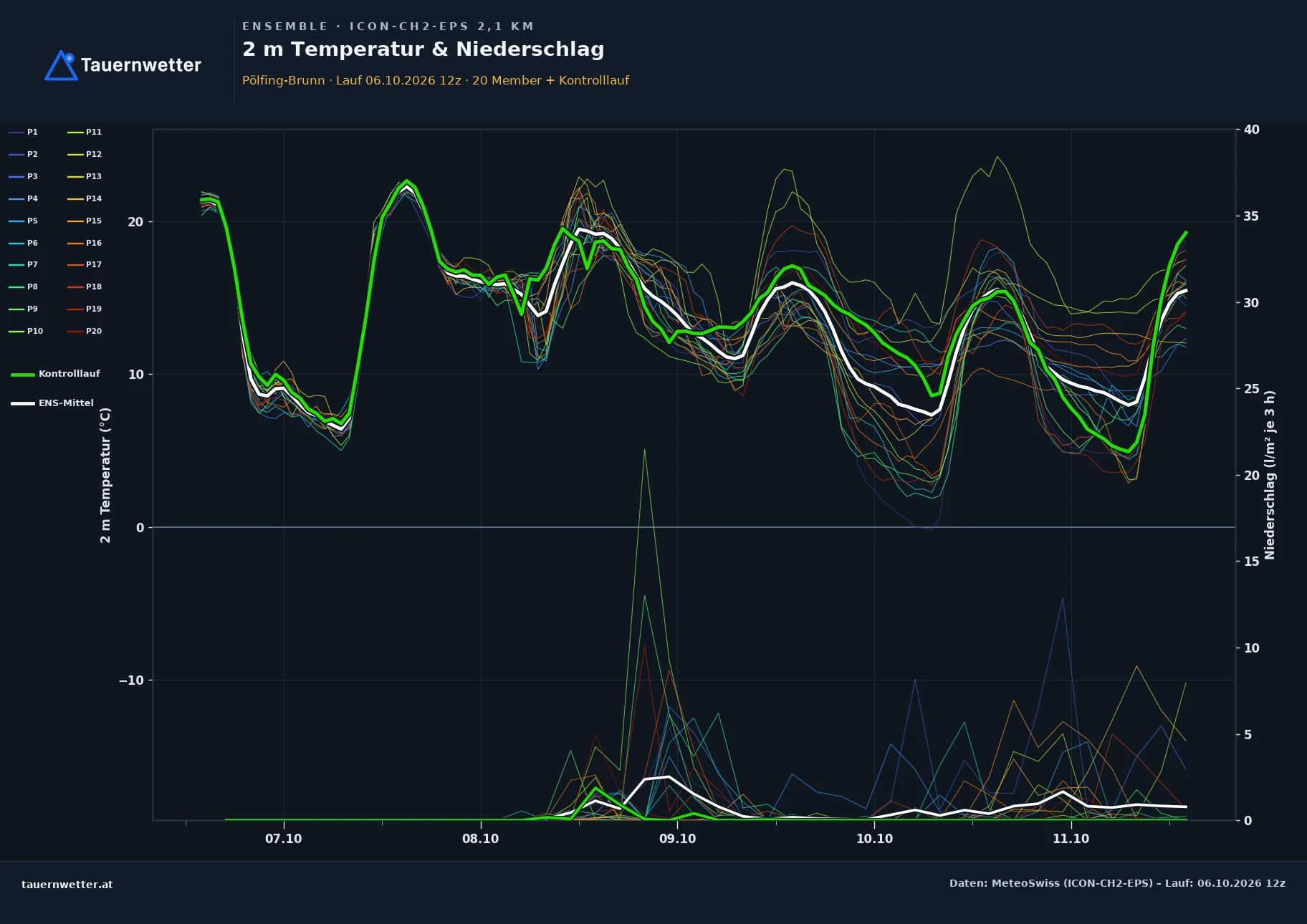This screenshot has width=1307, height=924.
Task: Click the Tauernwetter mountain logo icon
Action: [x=61, y=65]
